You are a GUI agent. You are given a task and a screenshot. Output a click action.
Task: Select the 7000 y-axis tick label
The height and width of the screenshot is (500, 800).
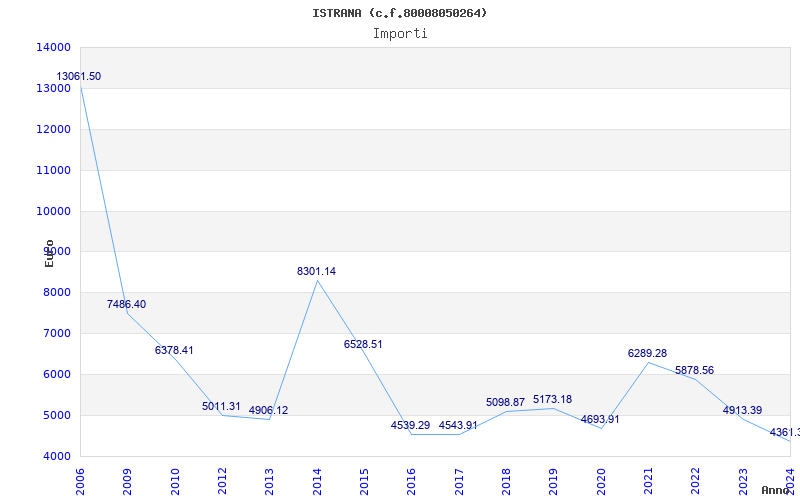[x=56, y=334]
